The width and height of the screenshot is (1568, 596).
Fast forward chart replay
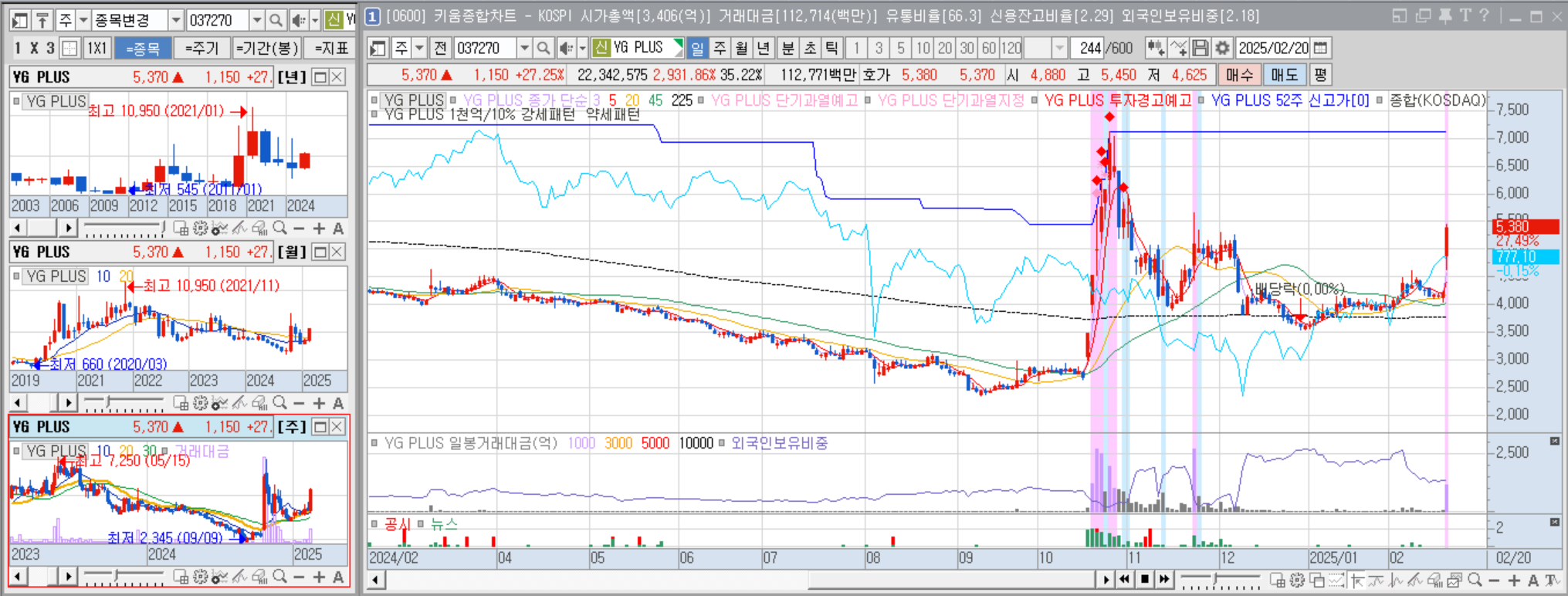pos(1165,579)
